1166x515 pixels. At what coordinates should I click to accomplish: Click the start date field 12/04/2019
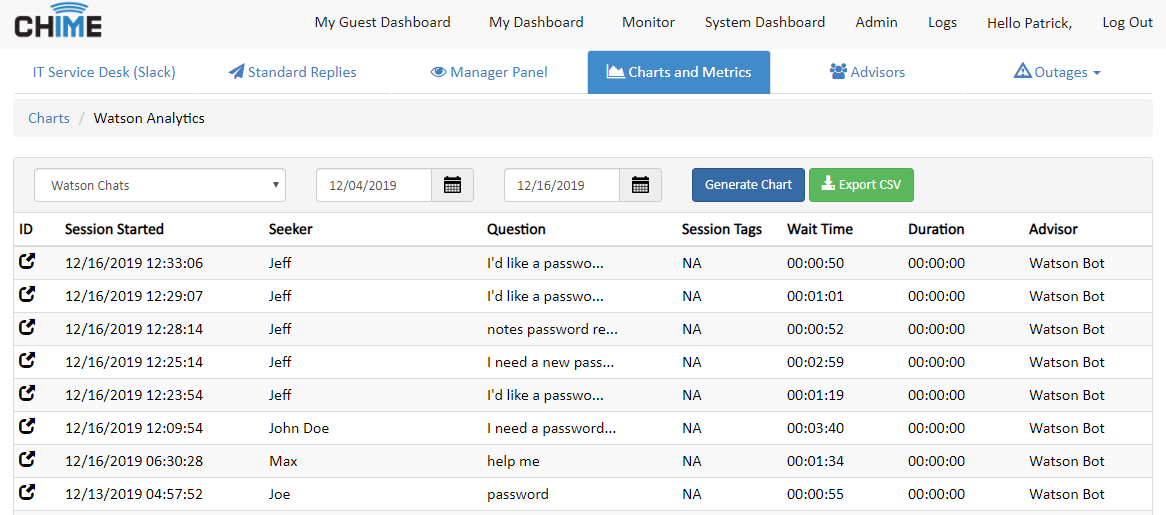click(374, 185)
